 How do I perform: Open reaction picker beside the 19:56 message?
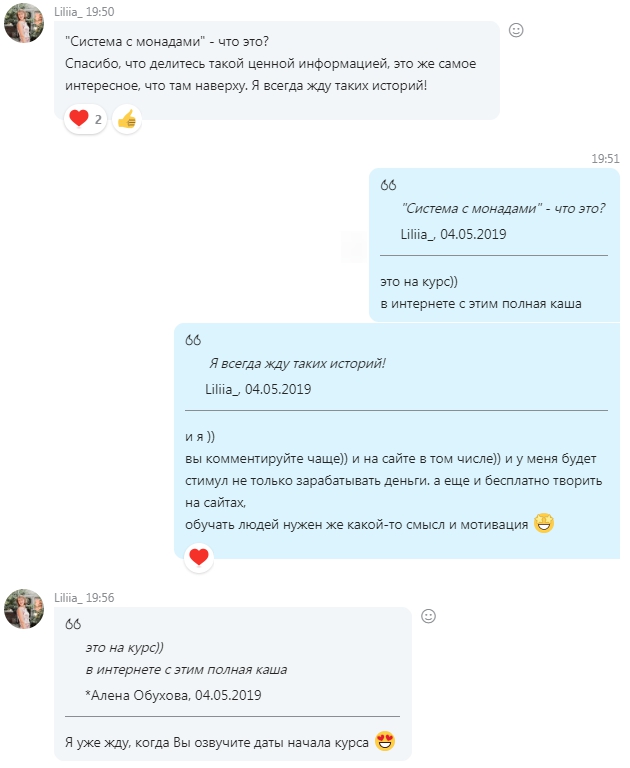pos(428,616)
